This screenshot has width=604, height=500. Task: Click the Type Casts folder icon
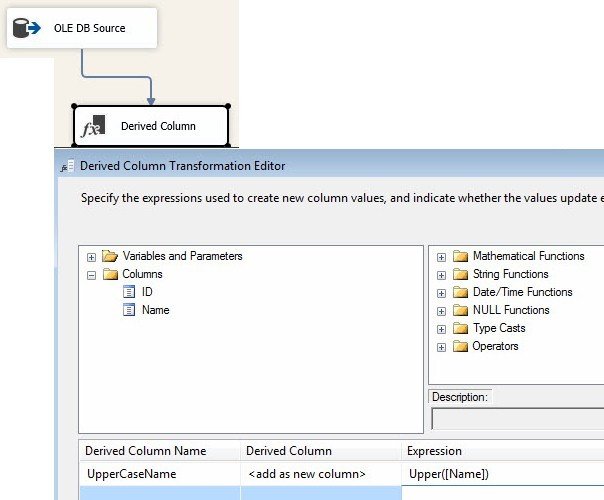(460, 328)
